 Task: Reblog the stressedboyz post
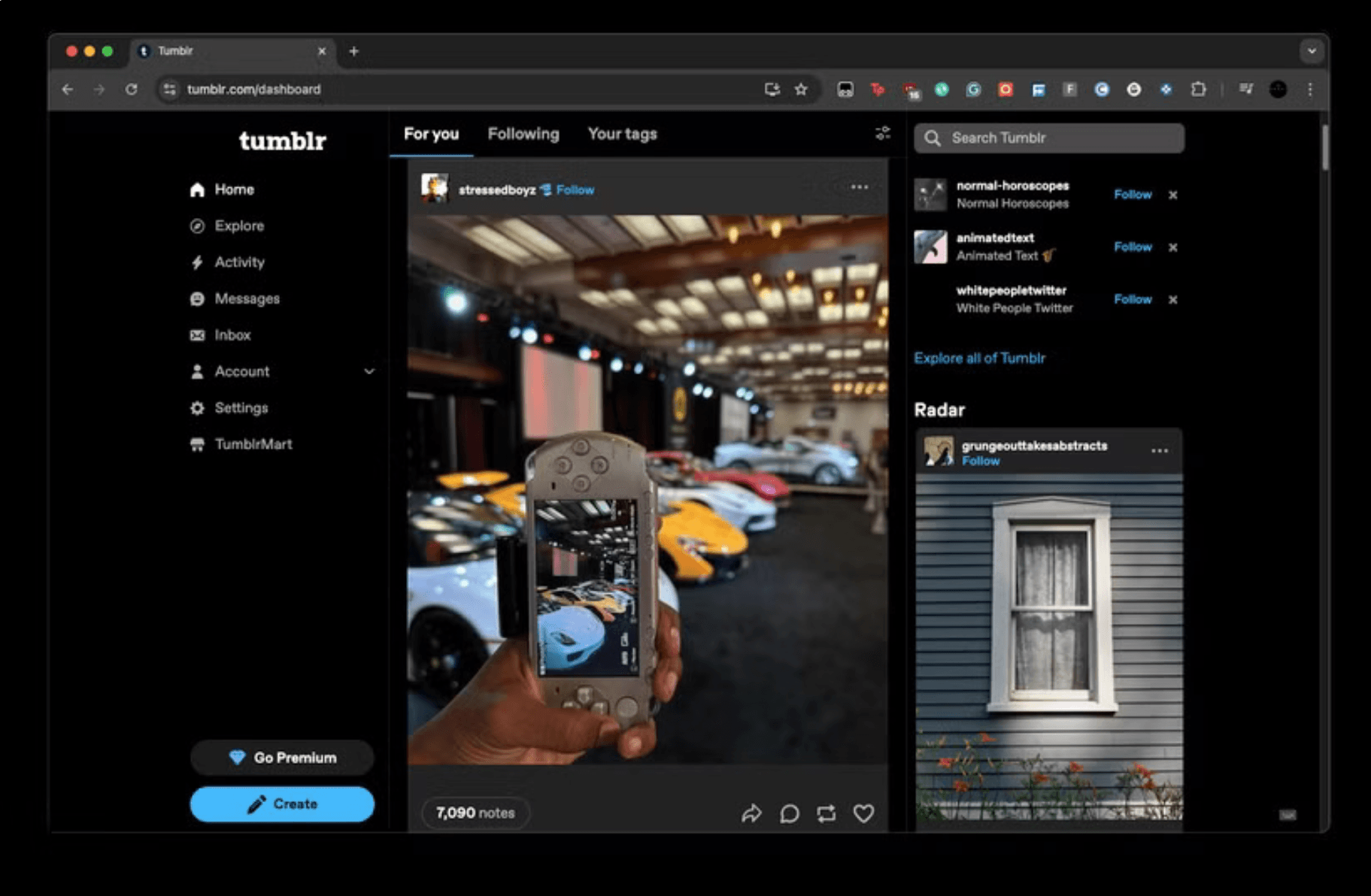[x=826, y=813]
